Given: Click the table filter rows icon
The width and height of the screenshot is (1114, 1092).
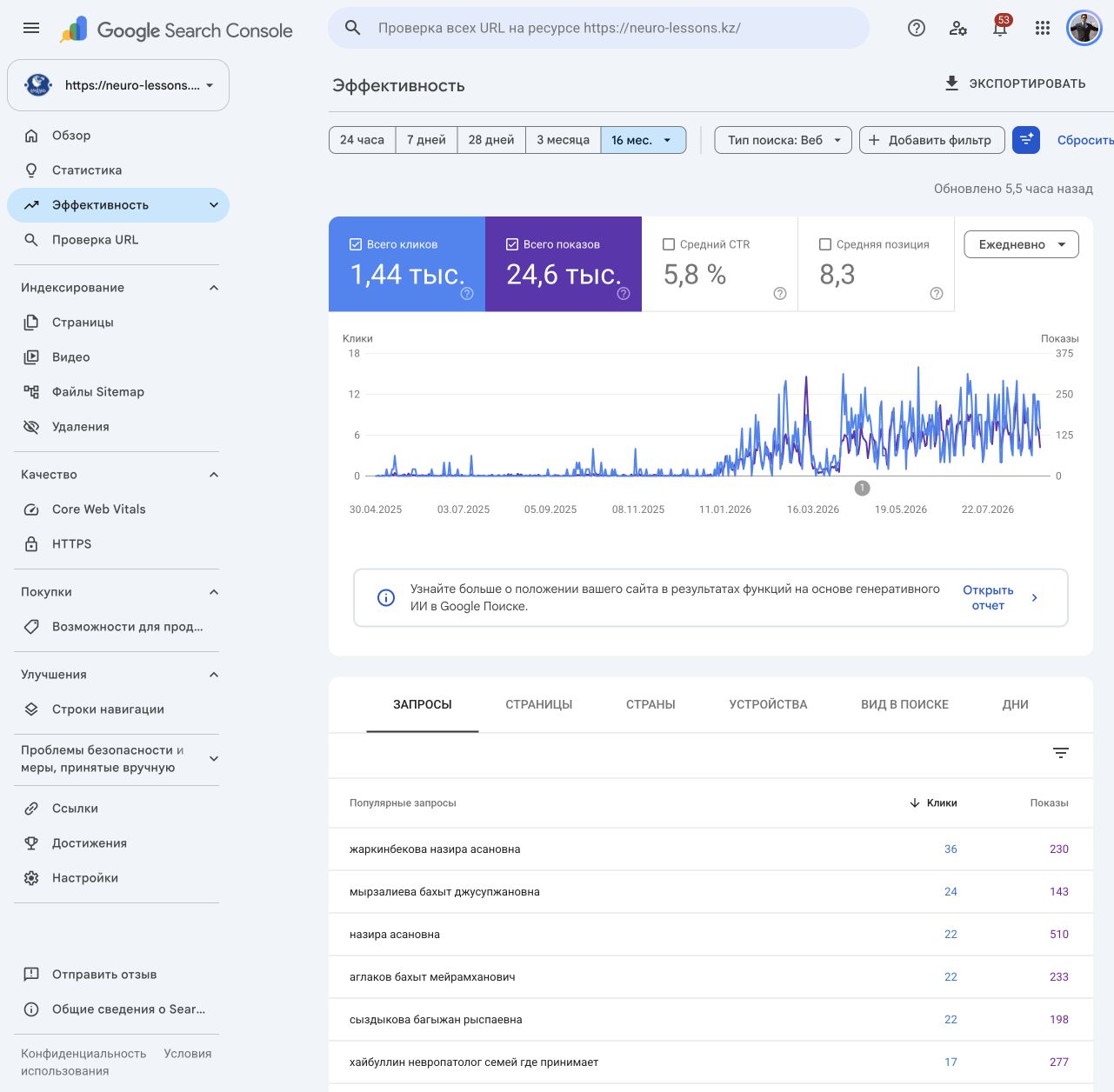Looking at the screenshot, I should point(1061,753).
